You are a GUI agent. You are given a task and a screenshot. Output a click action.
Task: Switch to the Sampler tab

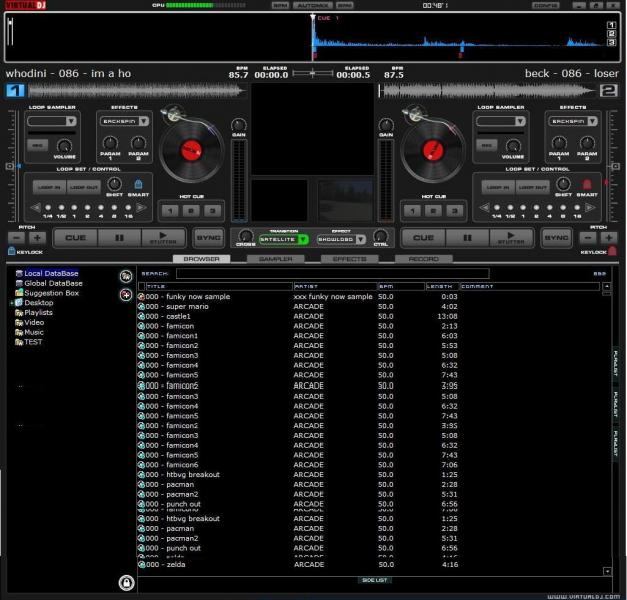276,259
